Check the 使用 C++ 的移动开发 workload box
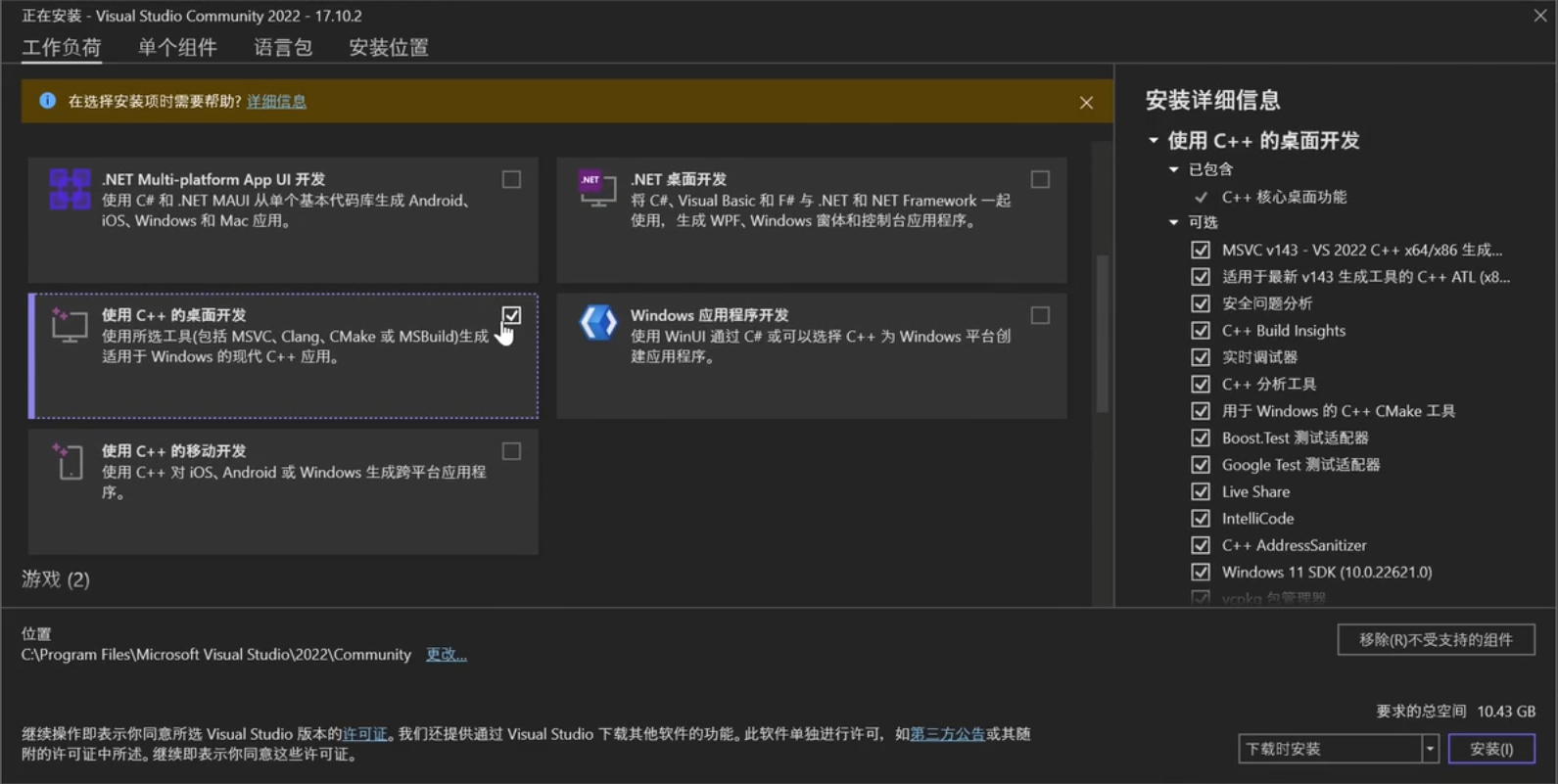 511,451
